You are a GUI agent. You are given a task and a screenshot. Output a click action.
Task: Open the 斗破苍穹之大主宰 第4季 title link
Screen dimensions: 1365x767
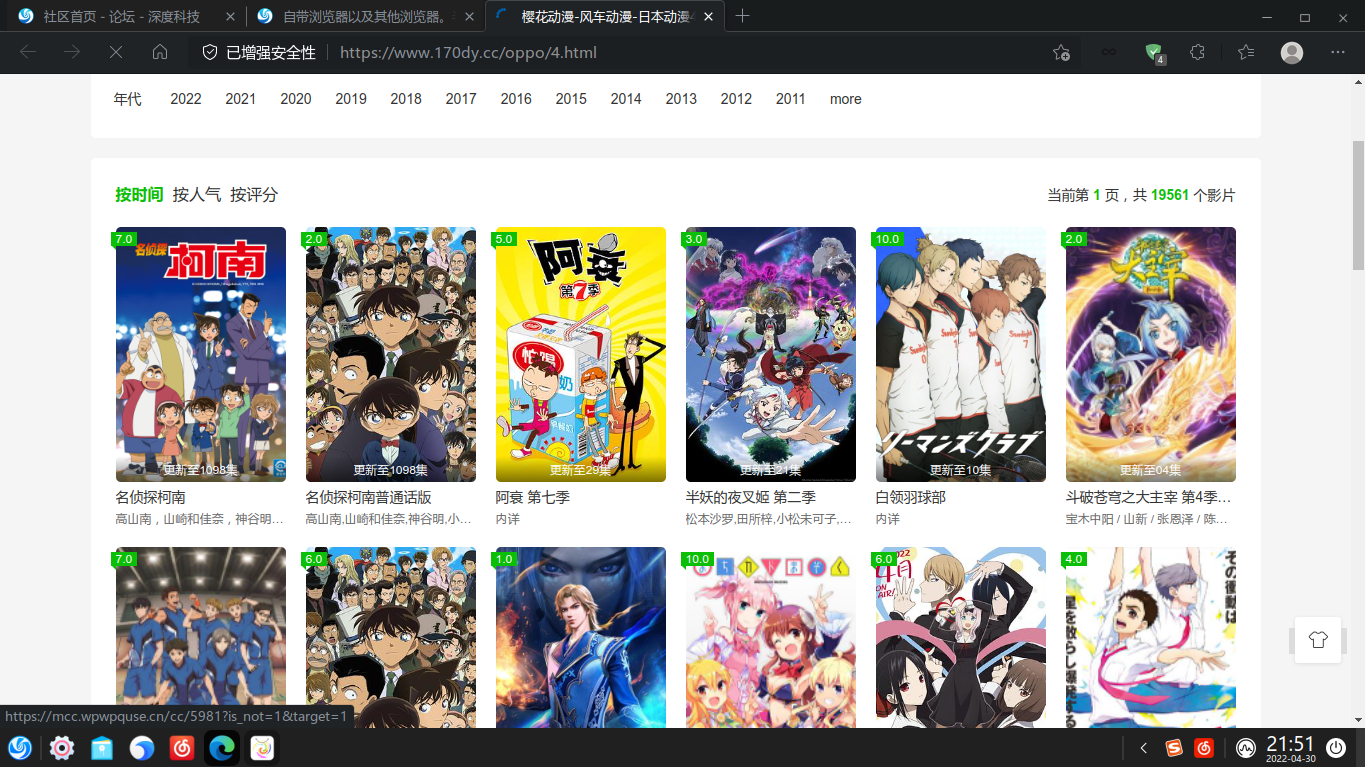click(1149, 497)
